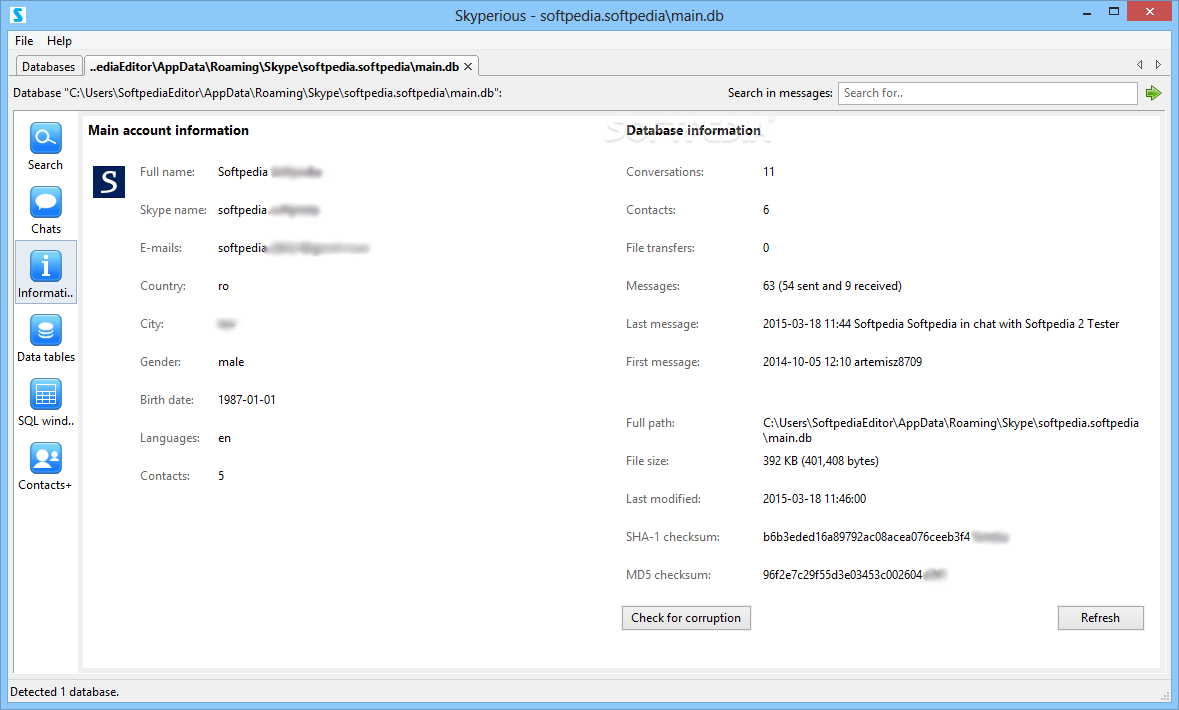Viewport: 1179px width, 710px height.
Task: Minimize the Skyperious window
Action: click(1087, 12)
